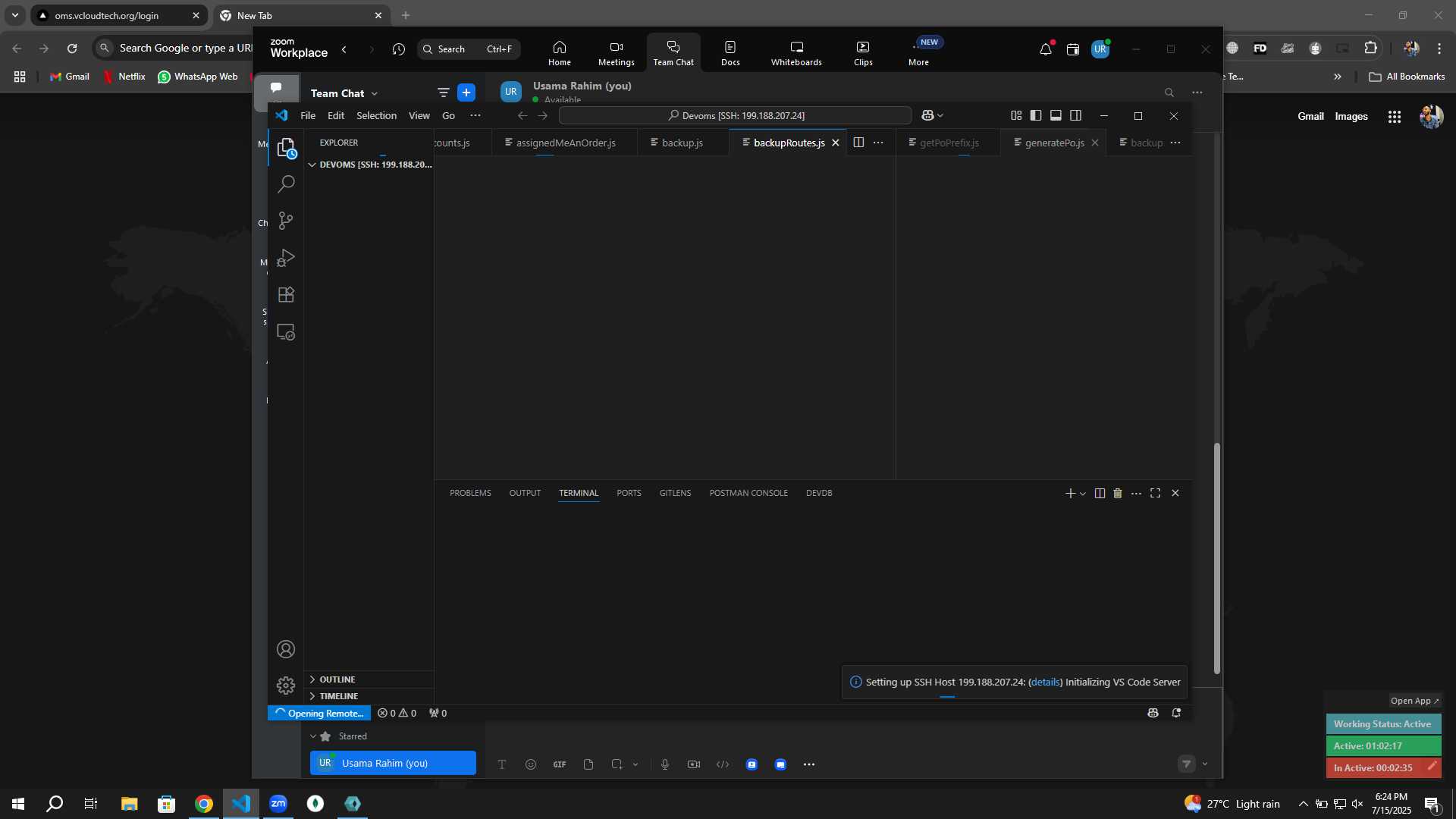1456x819 pixels.
Task: Open the emoji picker in Zoom chat
Action: [531, 764]
